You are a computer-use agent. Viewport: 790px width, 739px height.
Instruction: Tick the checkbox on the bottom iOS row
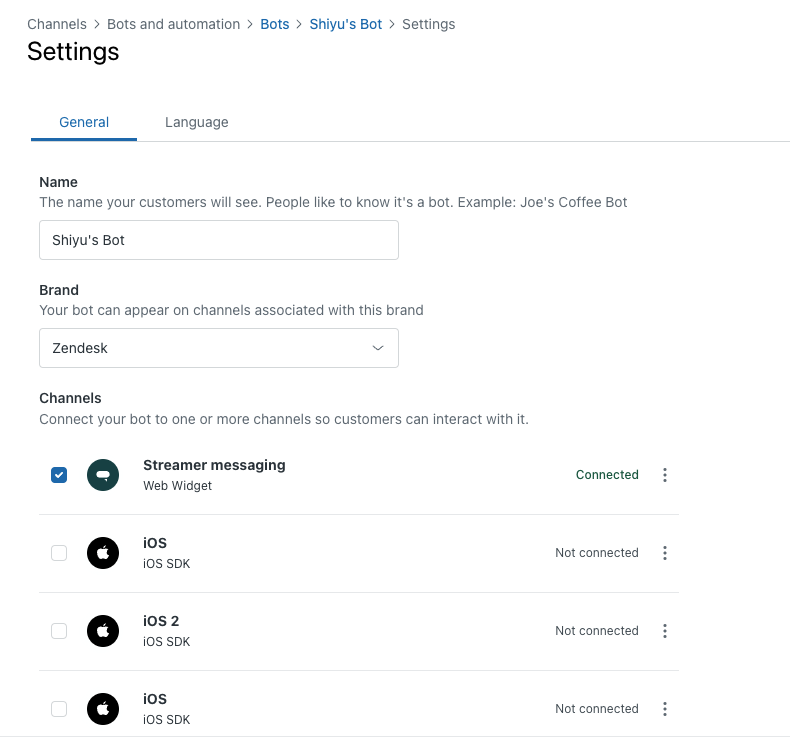tap(59, 709)
